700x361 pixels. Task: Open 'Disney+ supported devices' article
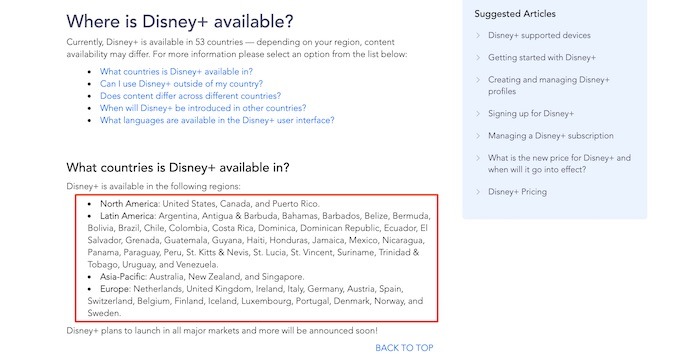click(539, 35)
